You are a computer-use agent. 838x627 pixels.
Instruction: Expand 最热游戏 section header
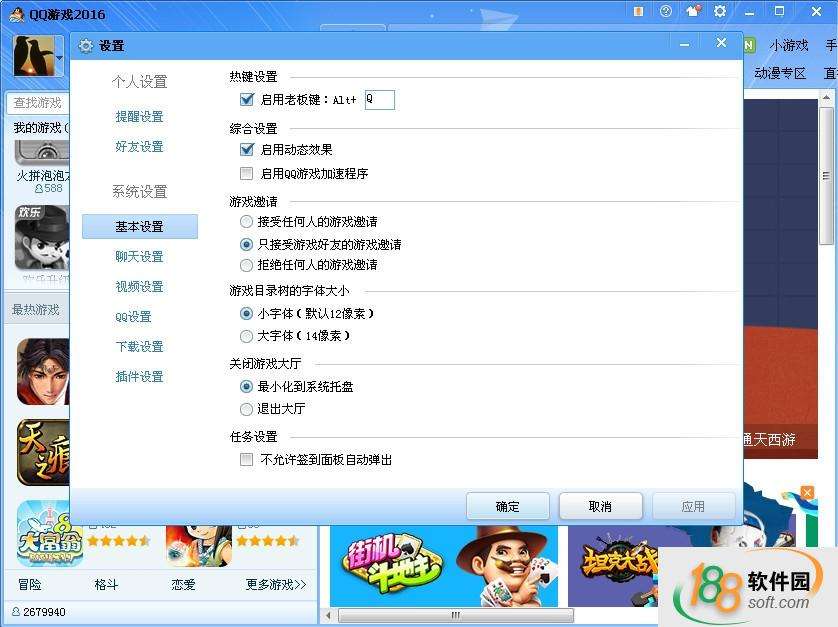[x=37, y=309]
